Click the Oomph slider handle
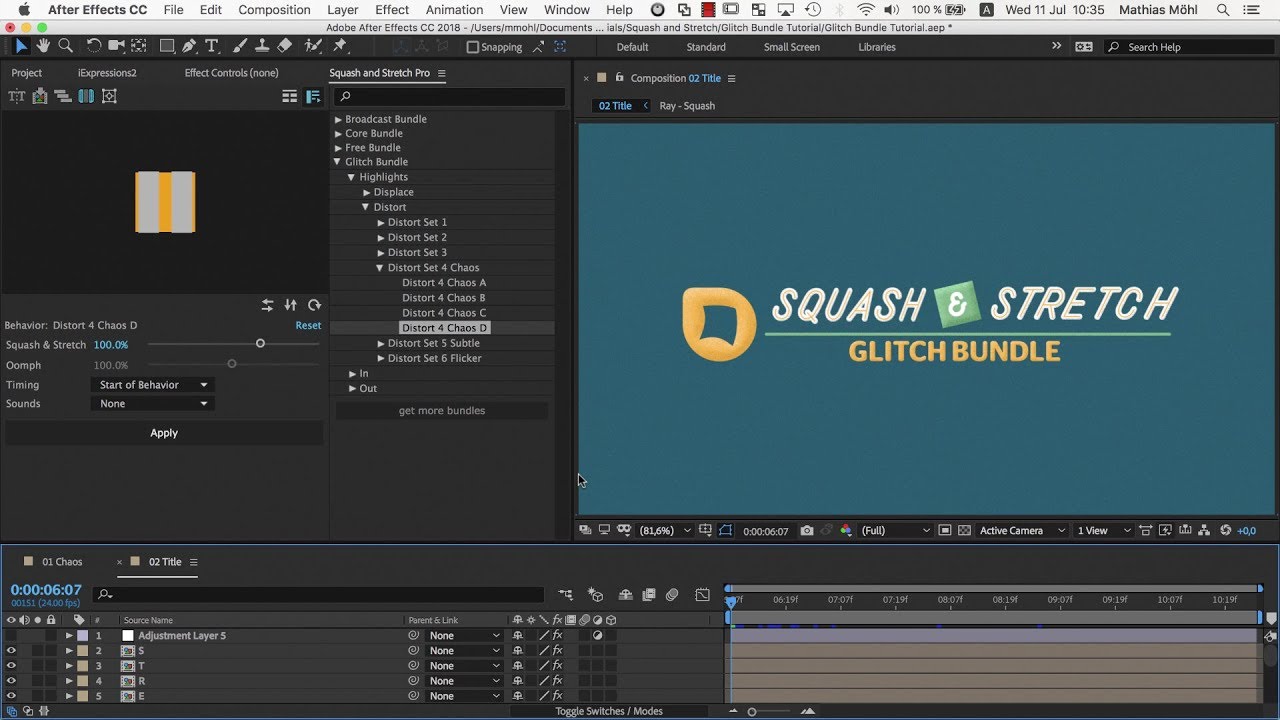Screen dimensions: 1280x720 click(x=232, y=364)
